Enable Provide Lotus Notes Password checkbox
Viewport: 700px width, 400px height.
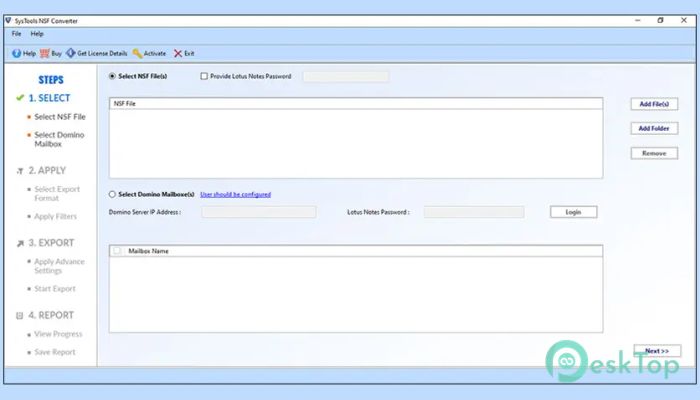[x=204, y=76]
